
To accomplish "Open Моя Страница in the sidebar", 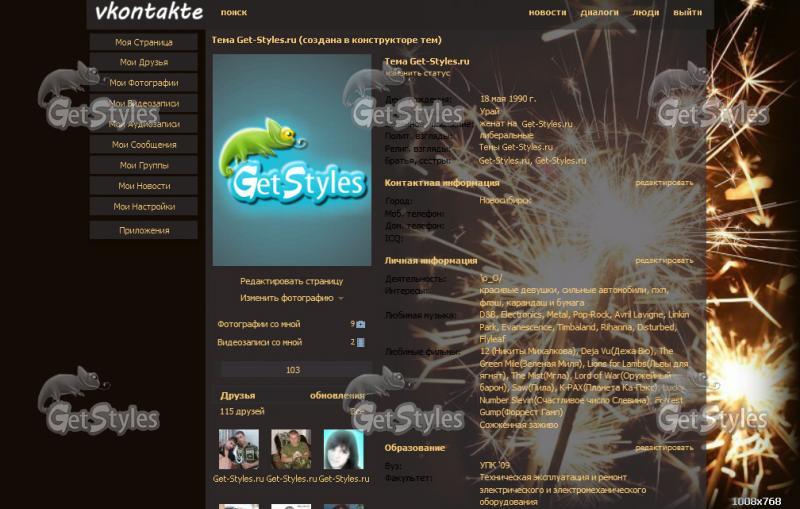I will (x=143, y=42).
